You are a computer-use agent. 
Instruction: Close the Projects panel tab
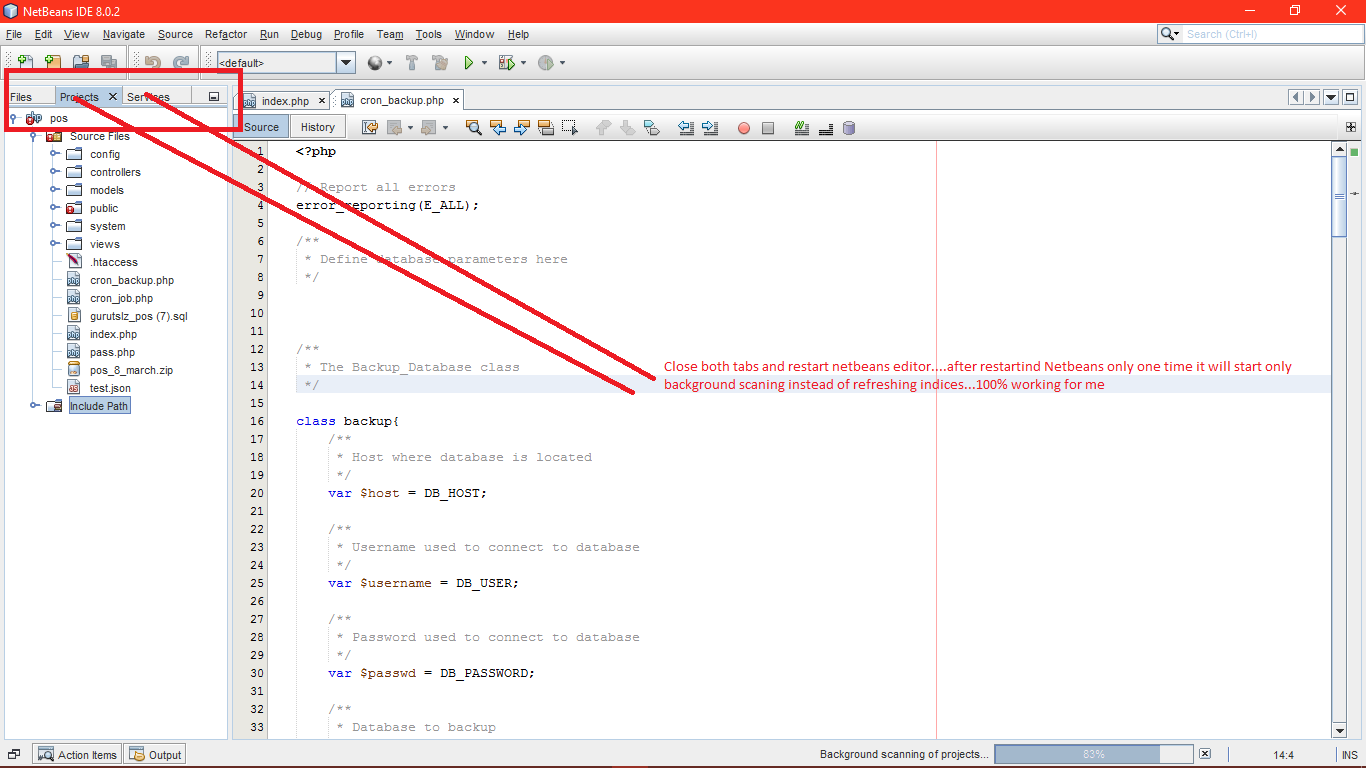point(112,97)
